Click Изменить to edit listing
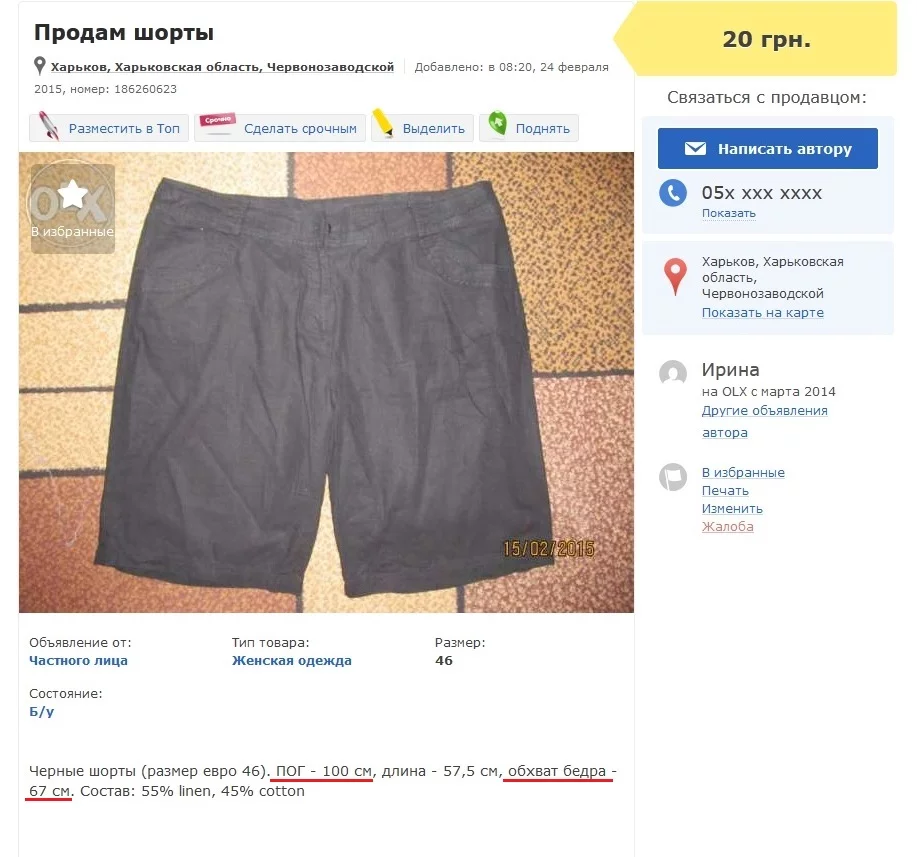Screen dimensions: 917x857 tap(732, 508)
